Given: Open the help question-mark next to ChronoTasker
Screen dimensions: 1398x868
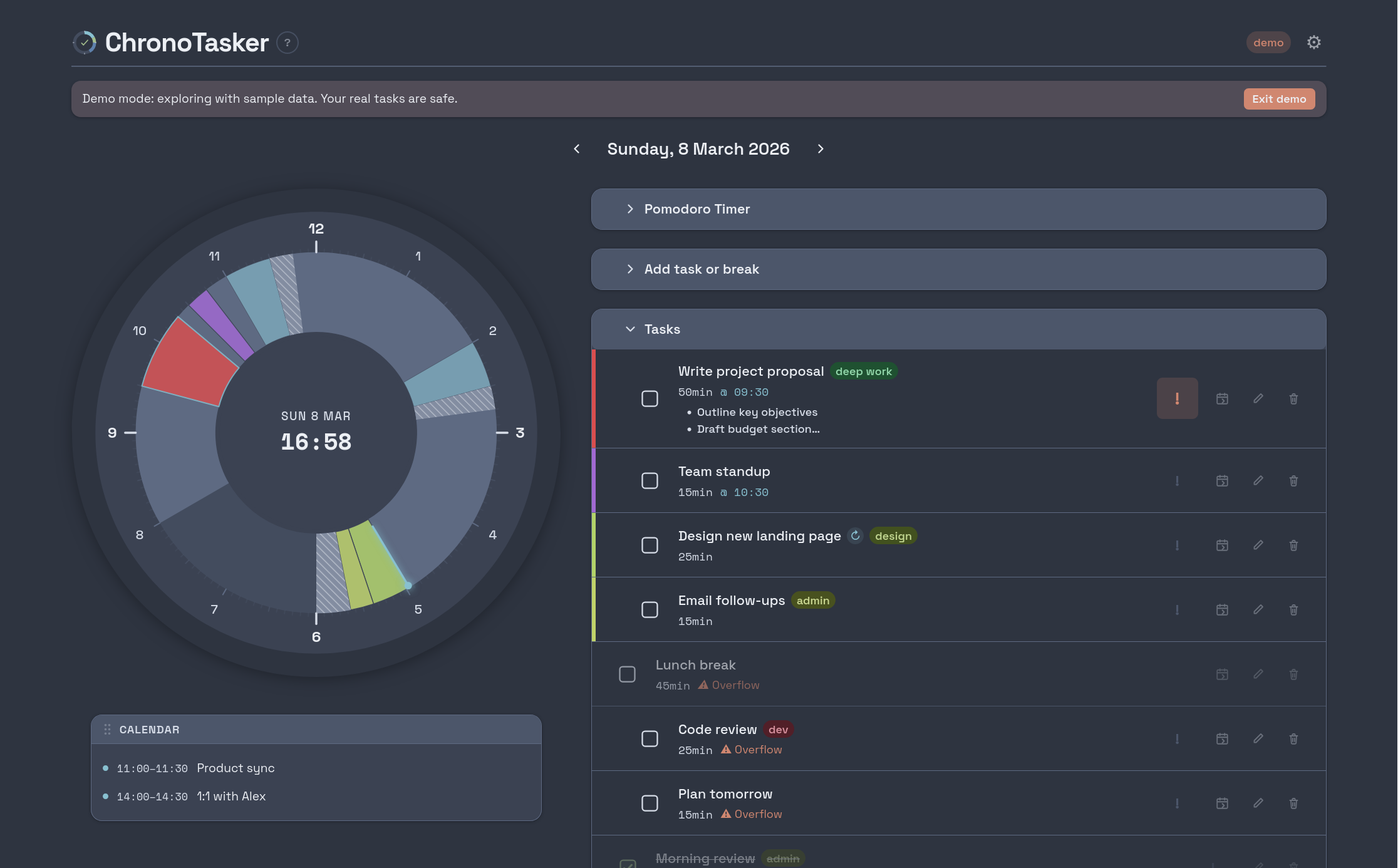Looking at the screenshot, I should (287, 43).
